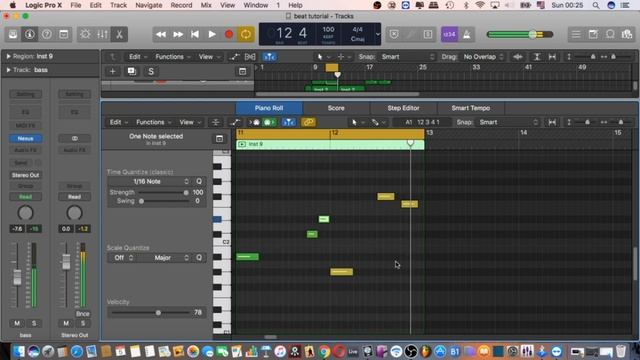640x360 pixels.
Task: Switch to the Score tab
Action: (x=336, y=108)
